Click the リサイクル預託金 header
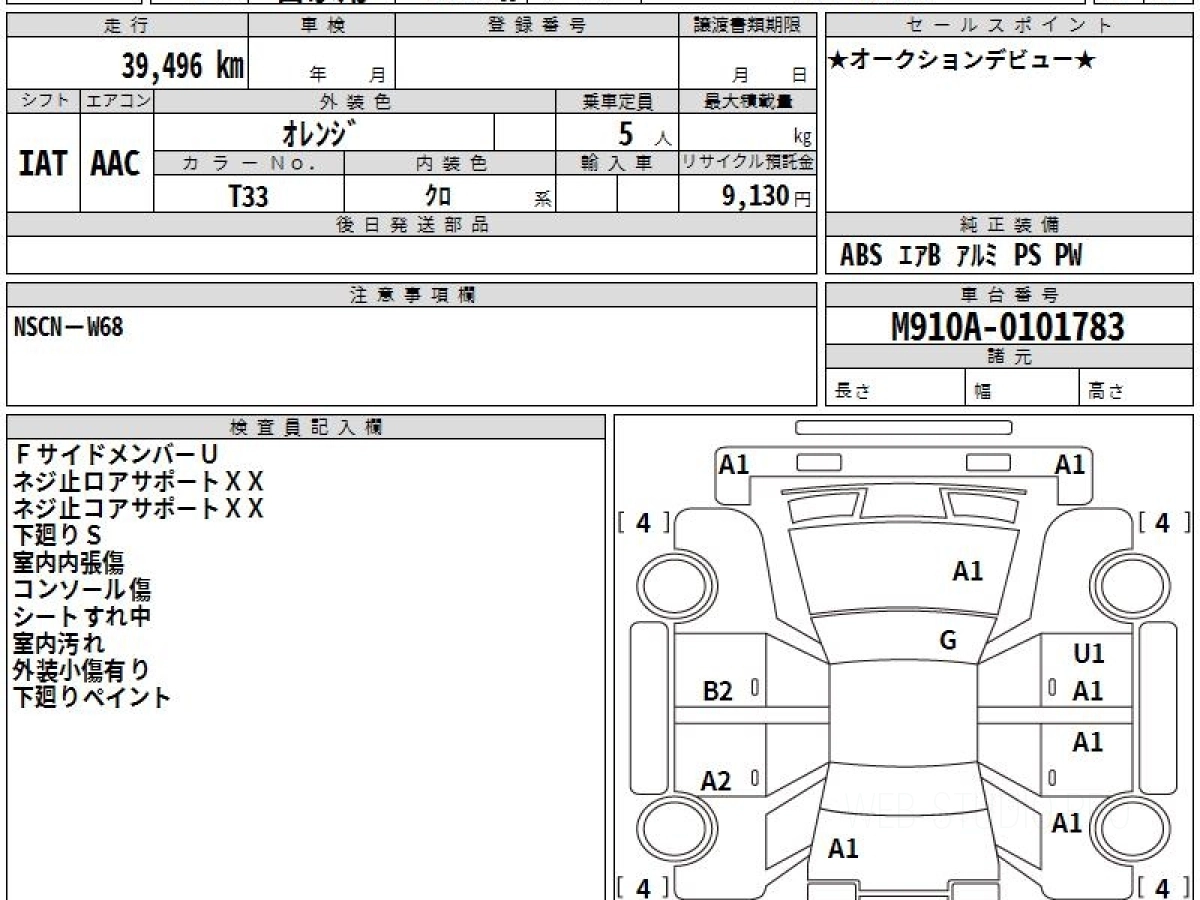The image size is (1200, 900). point(748,163)
